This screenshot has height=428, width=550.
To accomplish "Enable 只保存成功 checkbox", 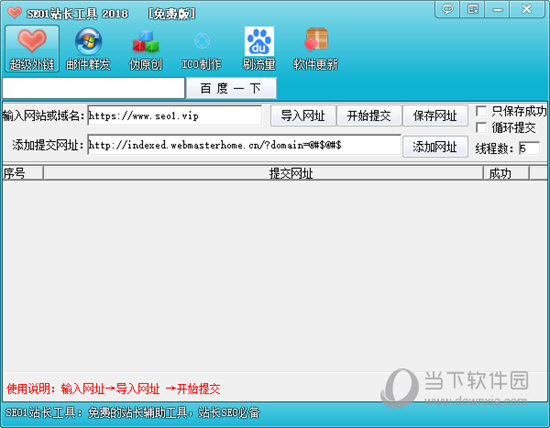I will (481, 111).
